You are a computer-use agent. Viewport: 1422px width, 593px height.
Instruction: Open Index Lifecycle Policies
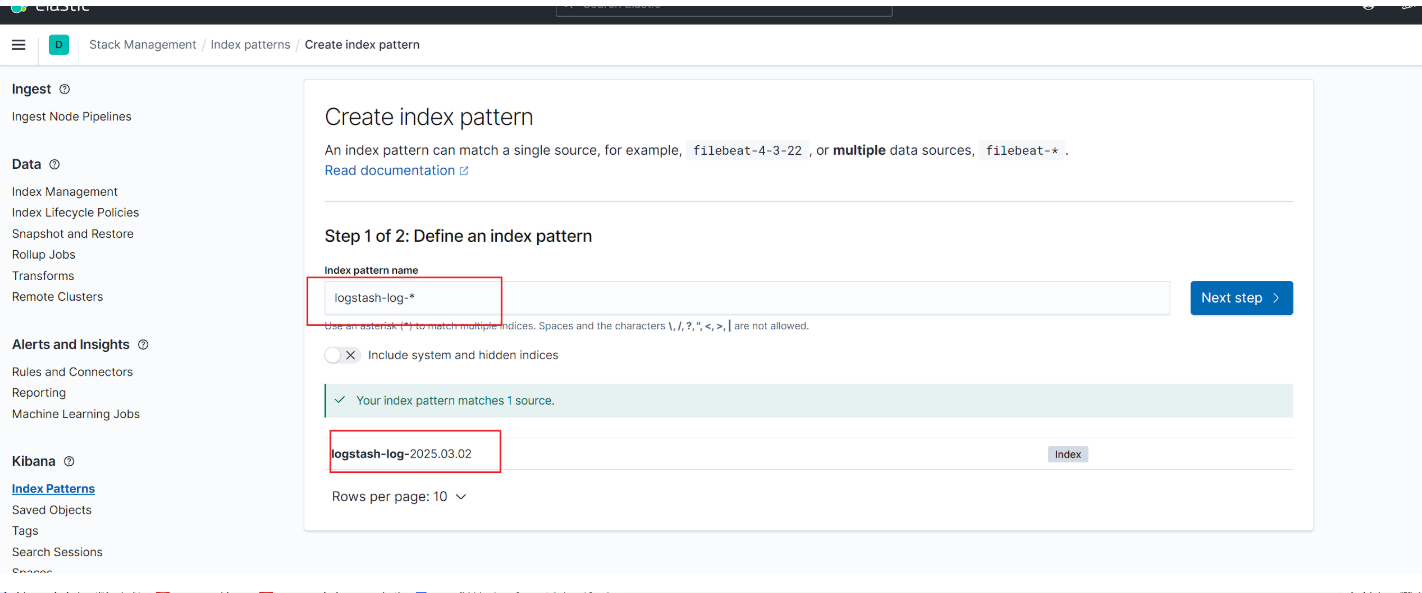pos(75,213)
